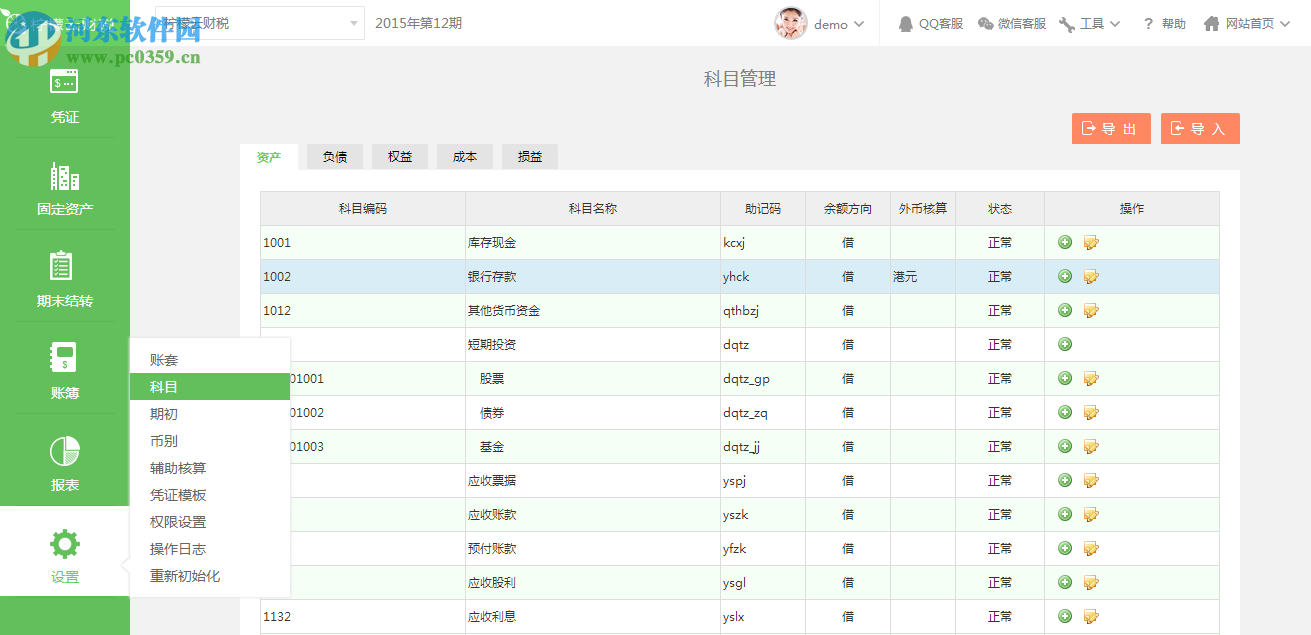
Task: Click the 导出 export button
Action: 1111,128
